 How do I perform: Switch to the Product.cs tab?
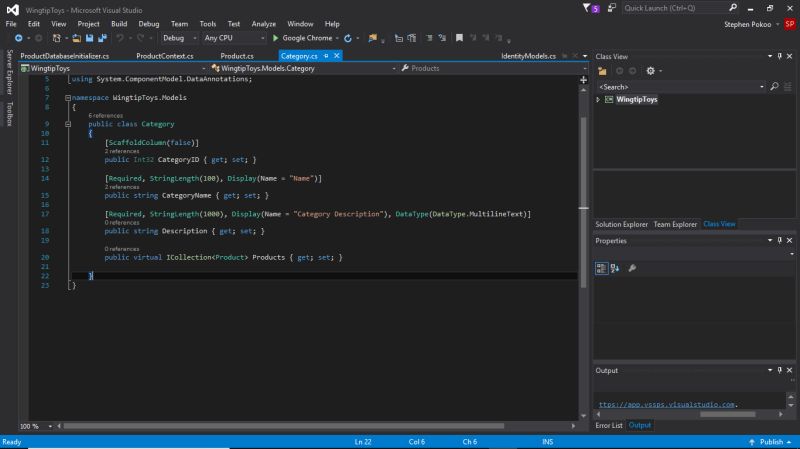pyautogui.click(x=237, y=56)
